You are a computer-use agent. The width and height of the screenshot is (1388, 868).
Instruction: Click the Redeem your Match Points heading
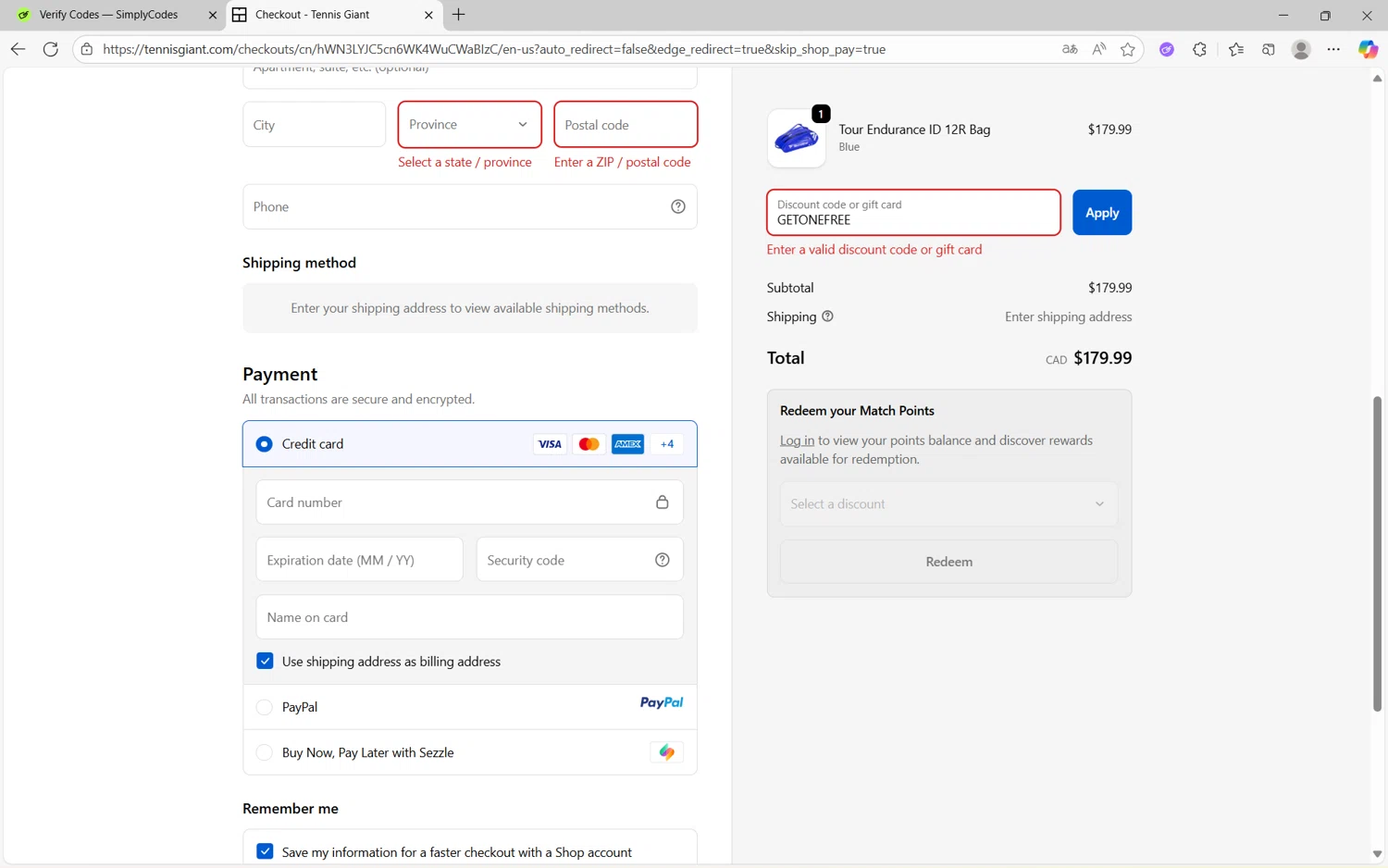[x=857, y=411]
